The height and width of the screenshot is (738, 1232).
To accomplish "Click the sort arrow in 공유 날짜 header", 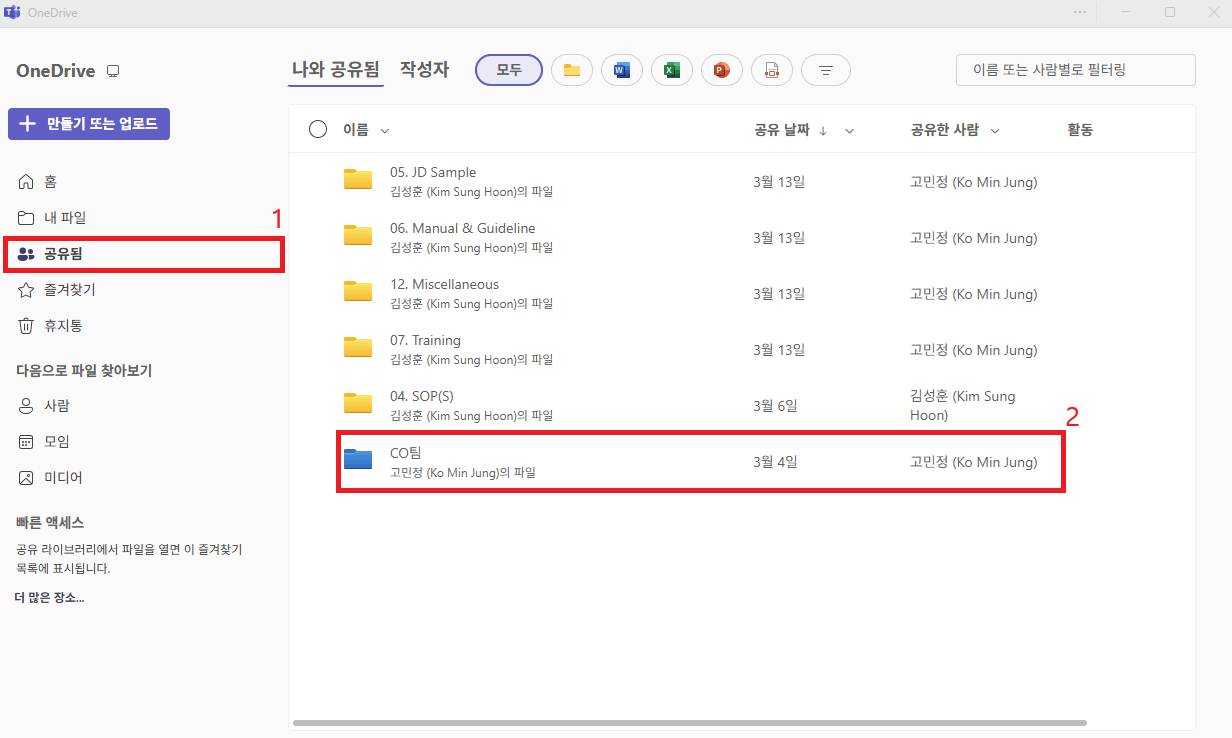I will [823, 130].
